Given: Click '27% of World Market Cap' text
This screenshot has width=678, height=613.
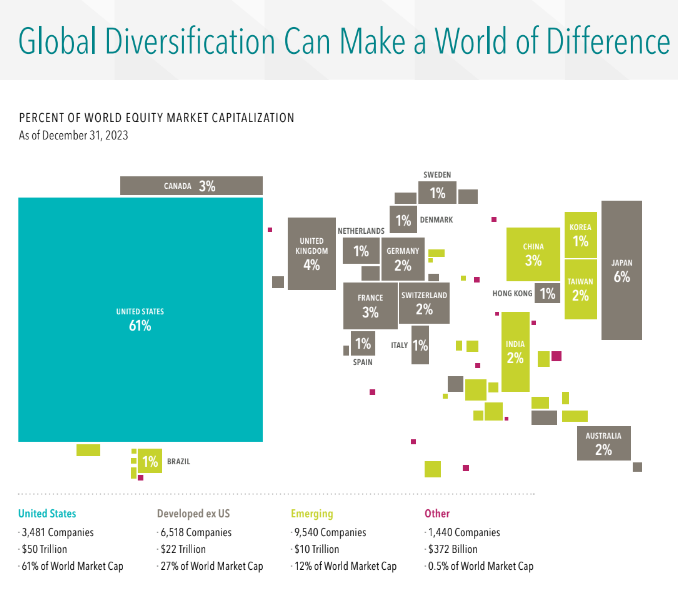Looking at the screenshot, I should (x=212, y=566).
